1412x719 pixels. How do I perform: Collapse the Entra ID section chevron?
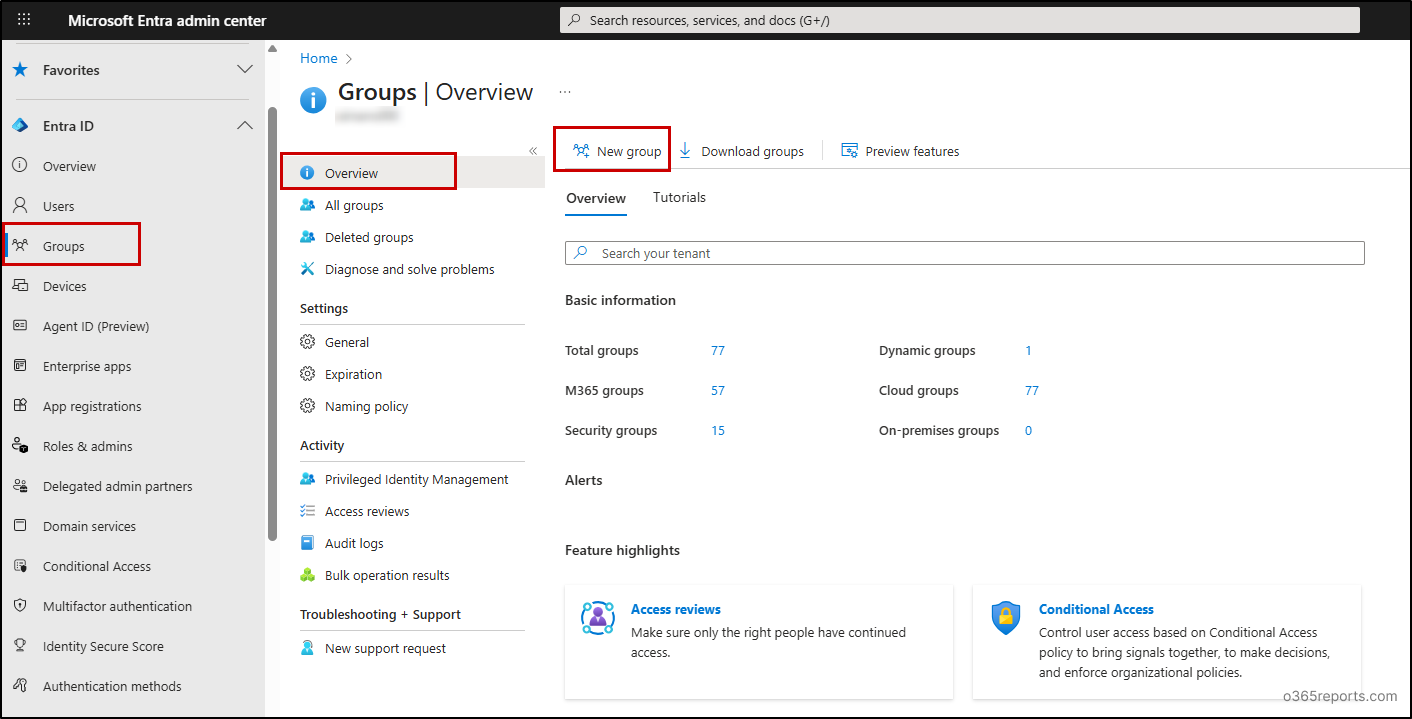point(245,126)
